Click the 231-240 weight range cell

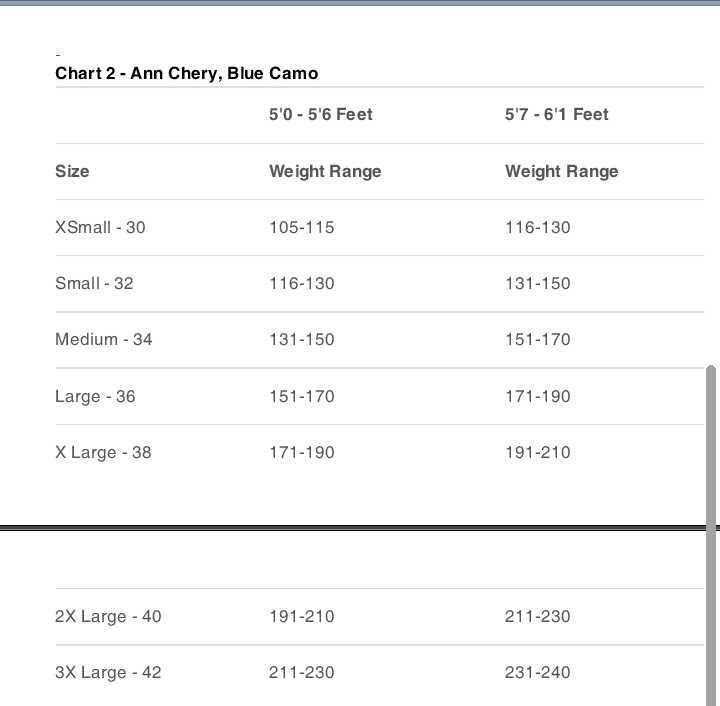click(537, 672)
